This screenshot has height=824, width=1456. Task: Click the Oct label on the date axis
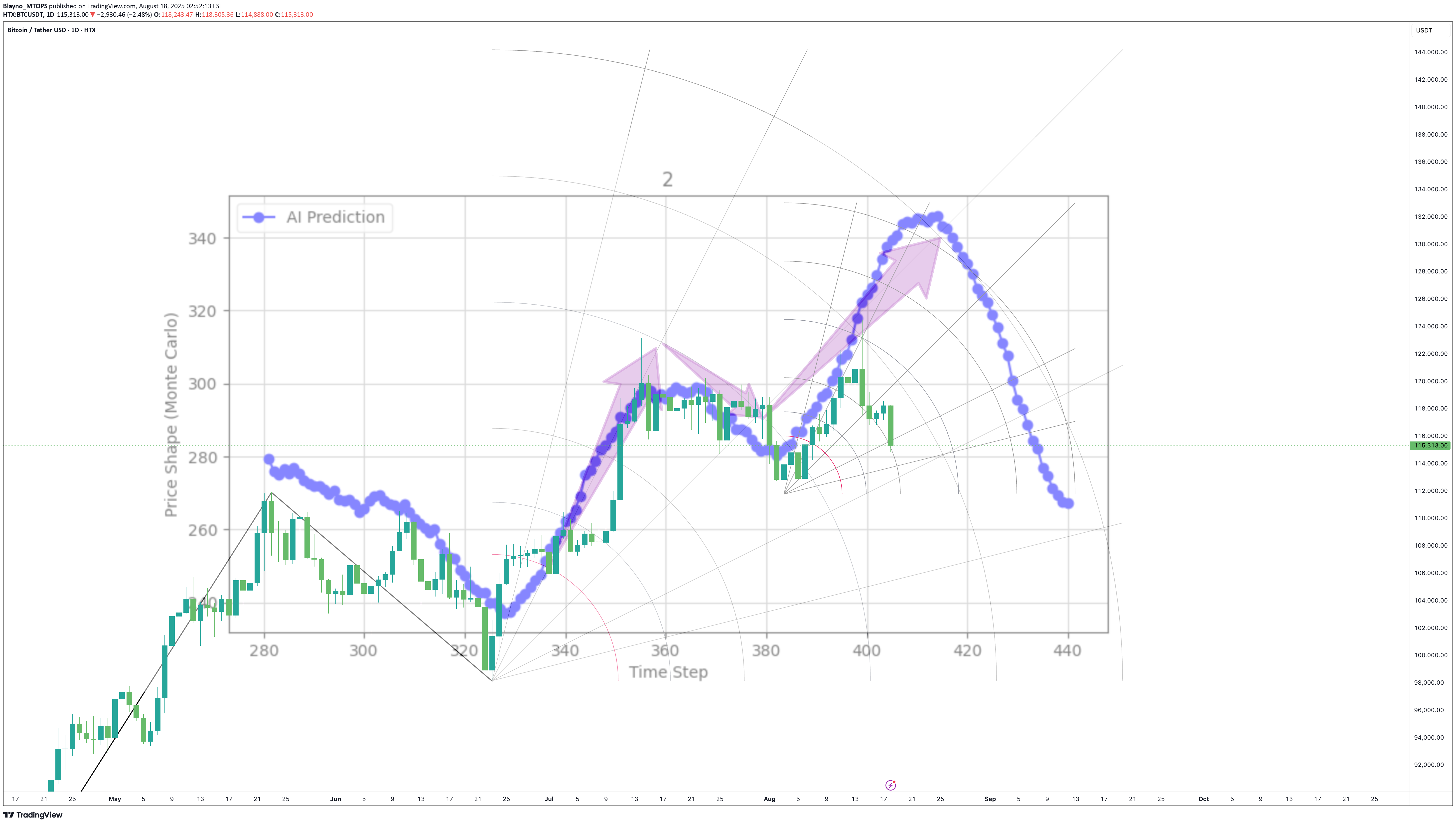tap(1203, 799)
